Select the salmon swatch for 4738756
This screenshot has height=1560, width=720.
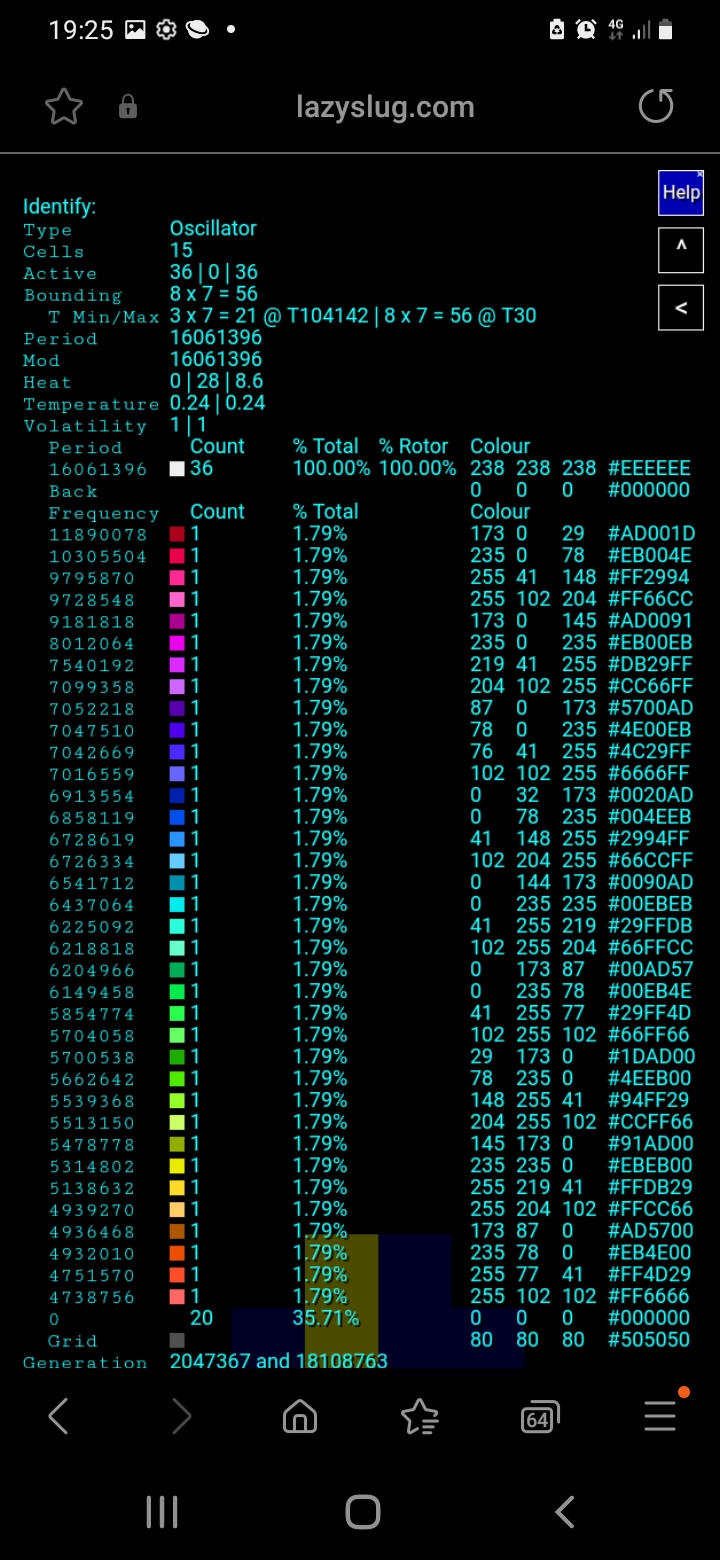[177, 1296]
